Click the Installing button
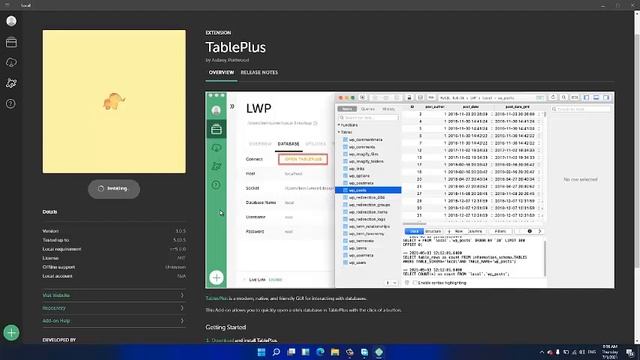 (114, 189)
